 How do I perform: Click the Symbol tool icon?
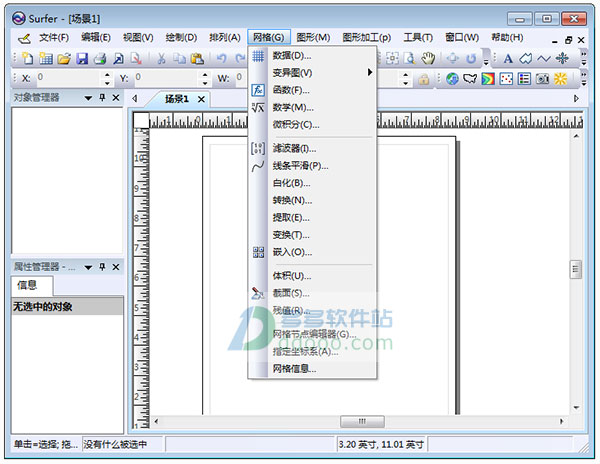[562, 59]
